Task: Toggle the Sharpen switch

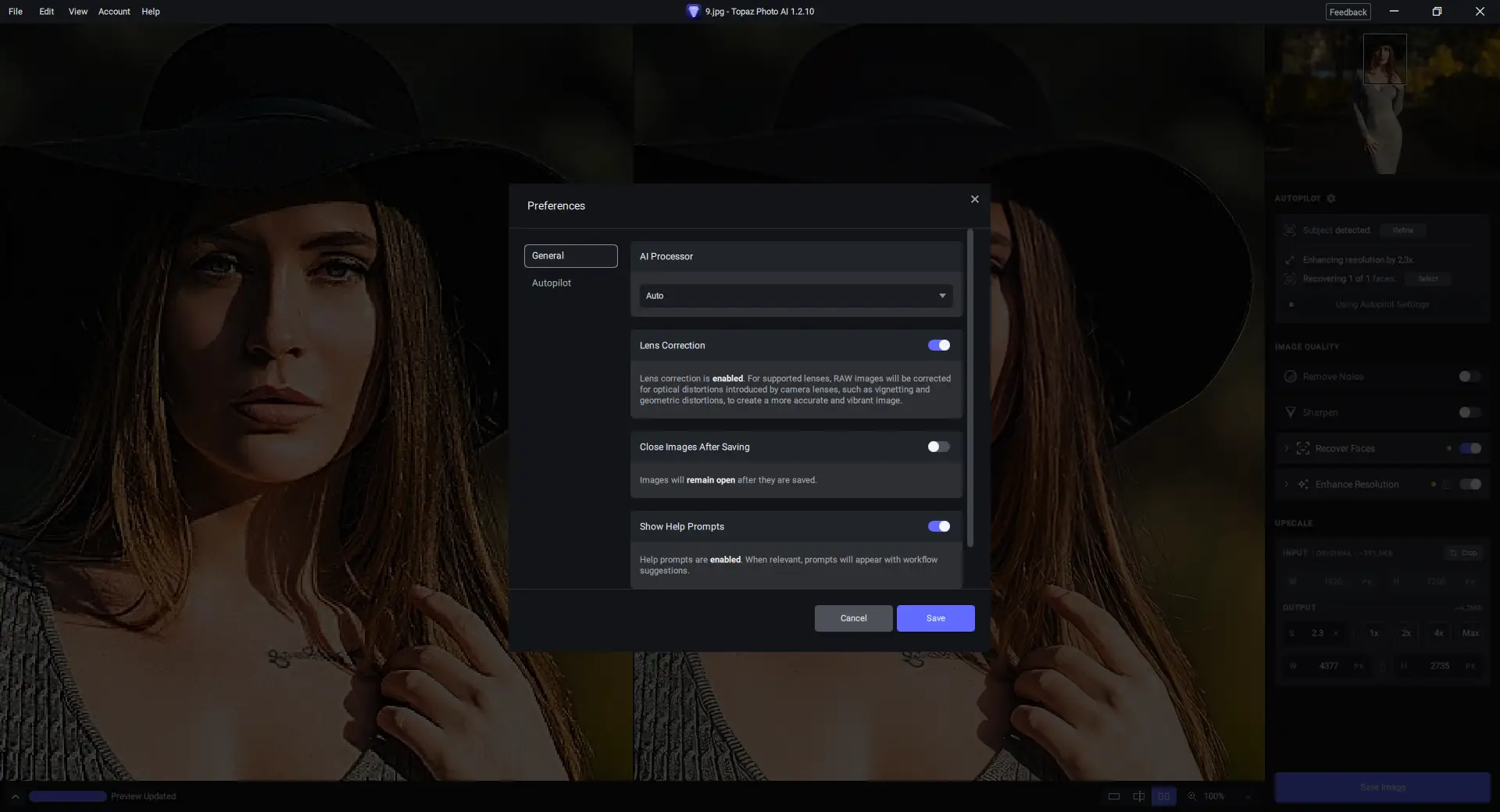Action: (1470, 412)
